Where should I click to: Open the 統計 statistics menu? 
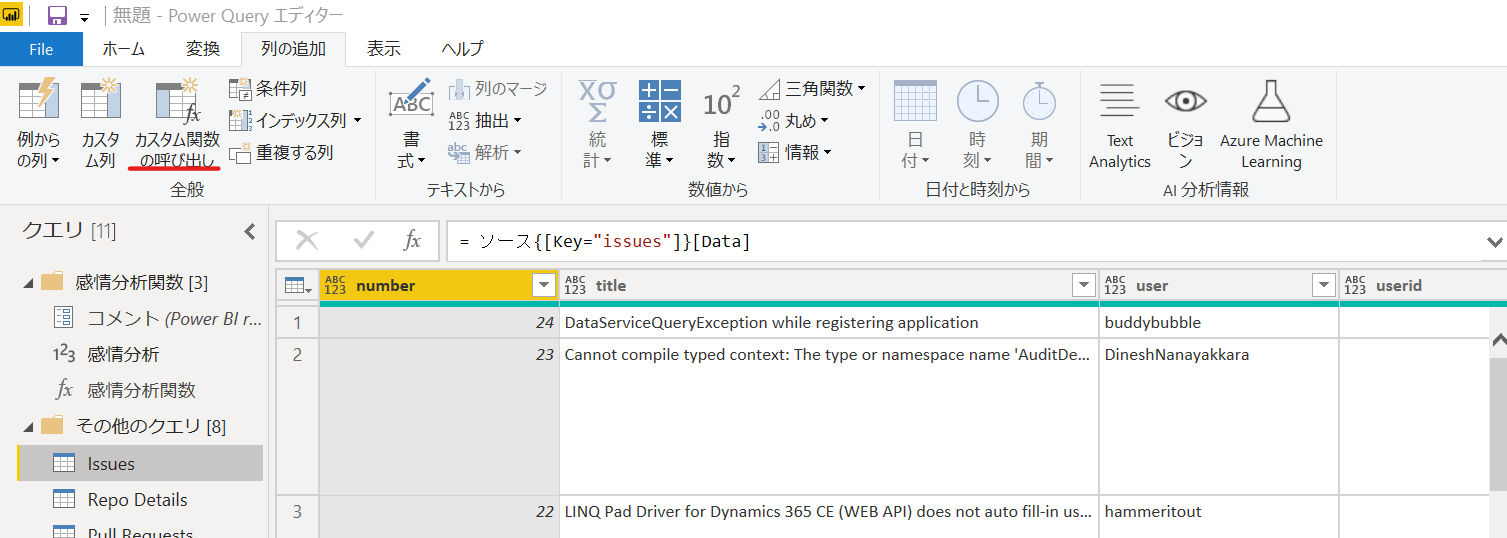coord(598,124)
